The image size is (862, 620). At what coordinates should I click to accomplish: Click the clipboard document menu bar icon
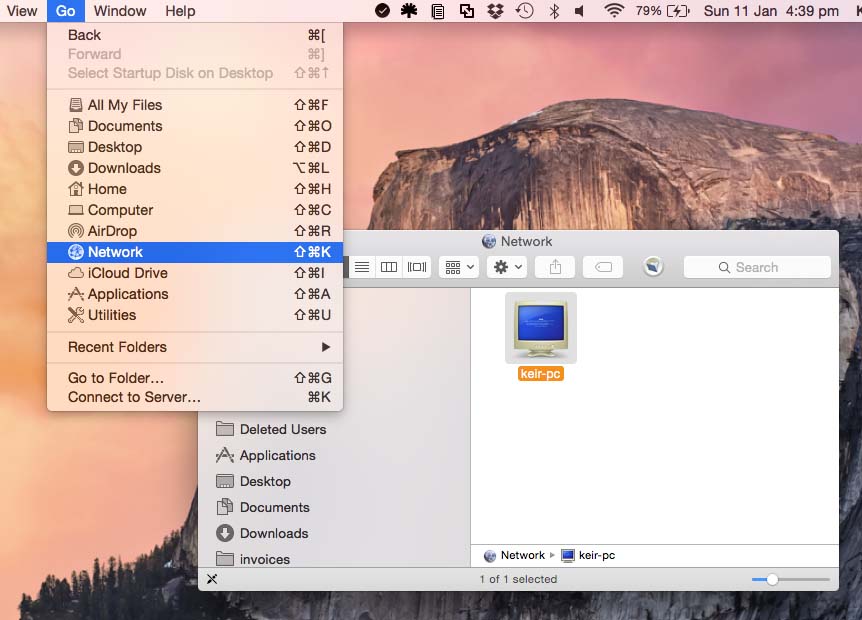point(438,11)
